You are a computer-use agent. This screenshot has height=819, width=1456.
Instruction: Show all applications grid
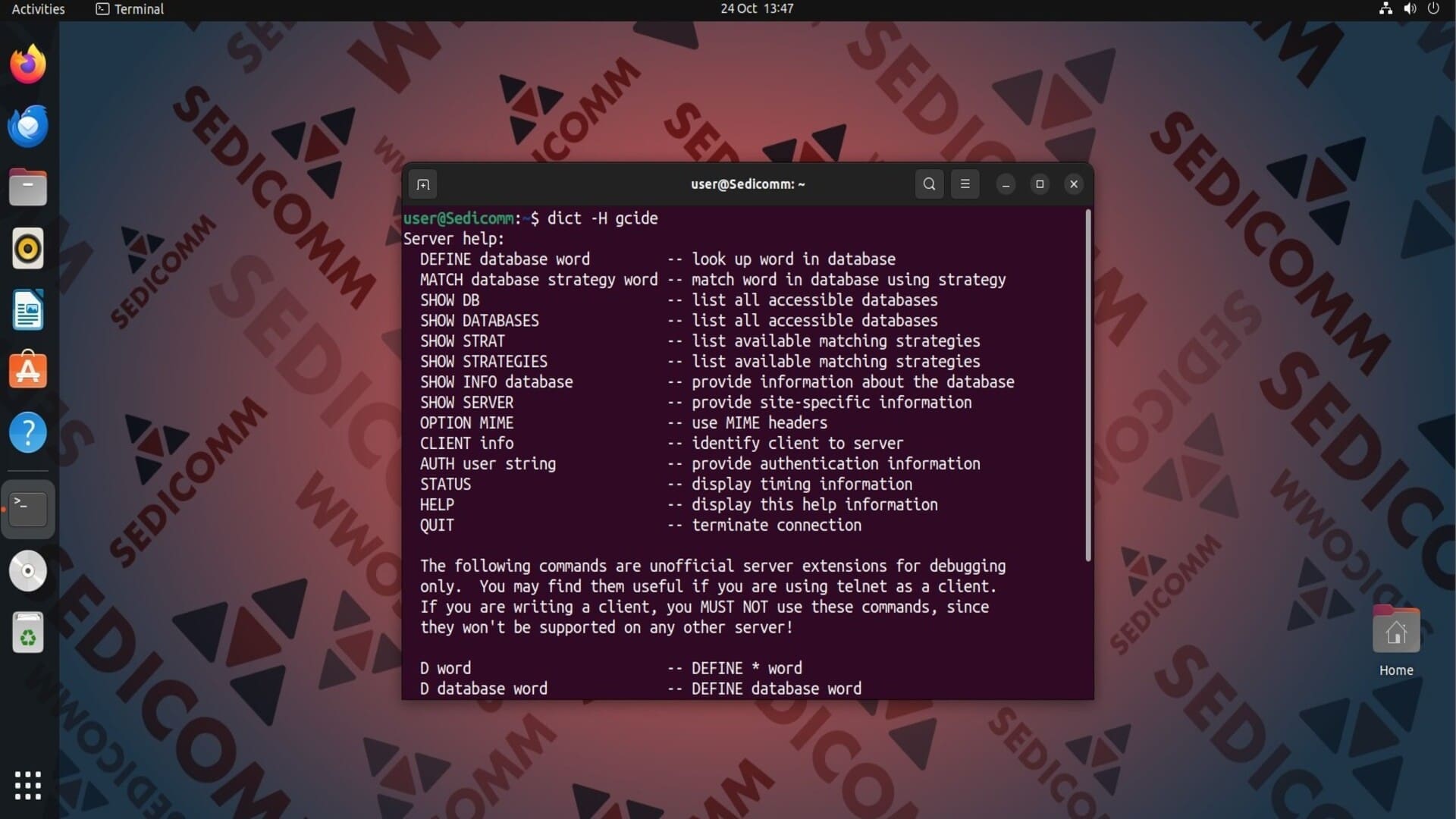tap(28, 785)
